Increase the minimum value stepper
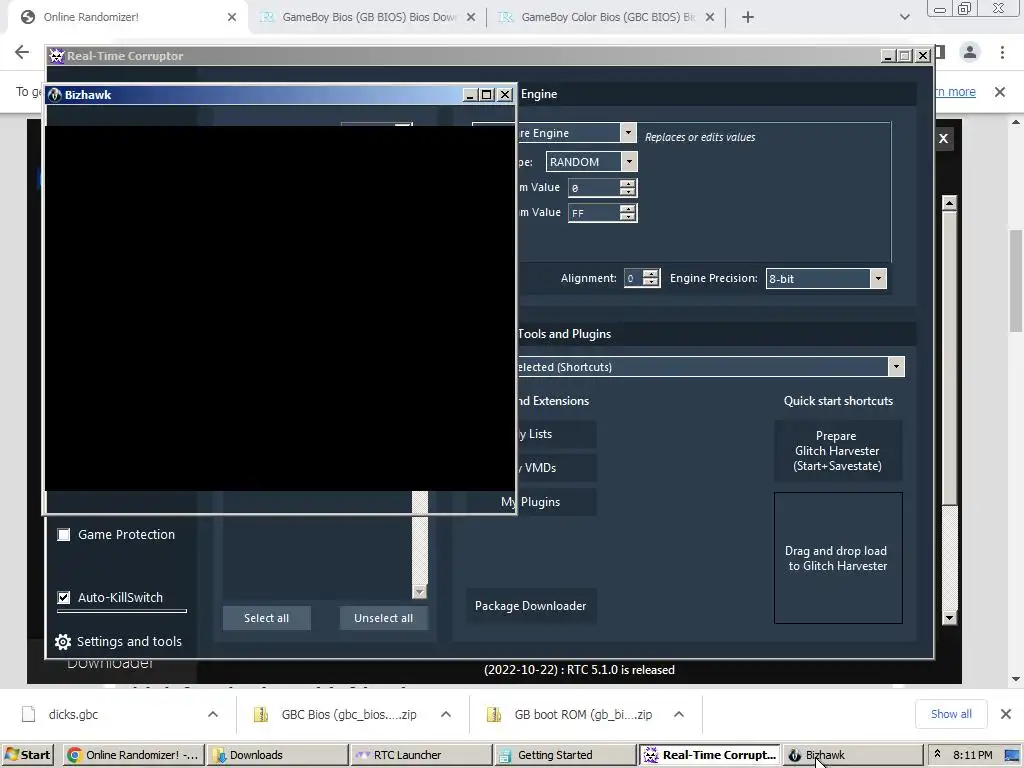The height and width of the screenshot is (768, 1024). (x=628, y=184)
